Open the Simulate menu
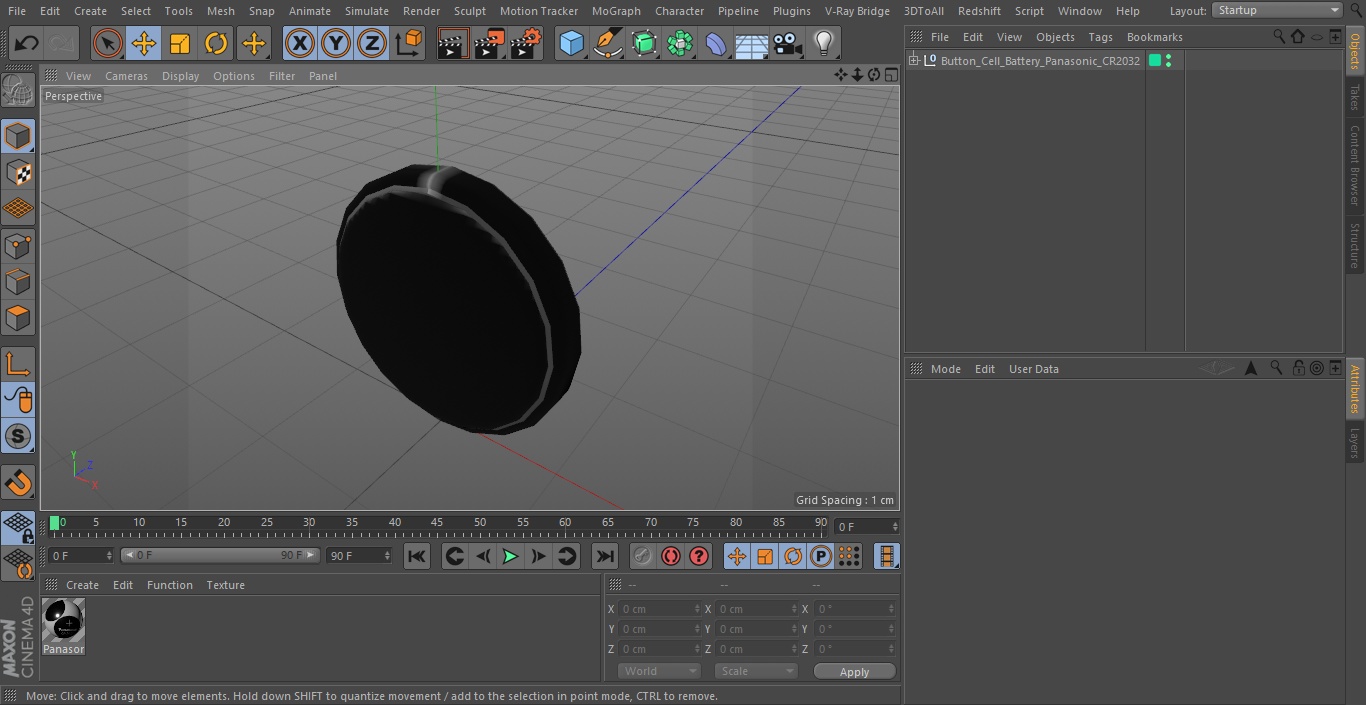The width and height of the screenshot is (1366, 705). pos(367,11)
